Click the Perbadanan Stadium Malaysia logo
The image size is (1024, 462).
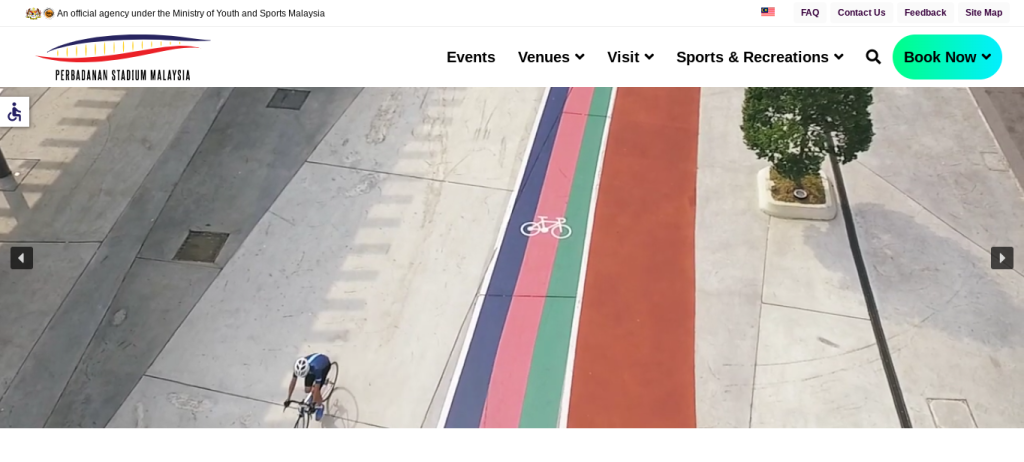point(123,58)
